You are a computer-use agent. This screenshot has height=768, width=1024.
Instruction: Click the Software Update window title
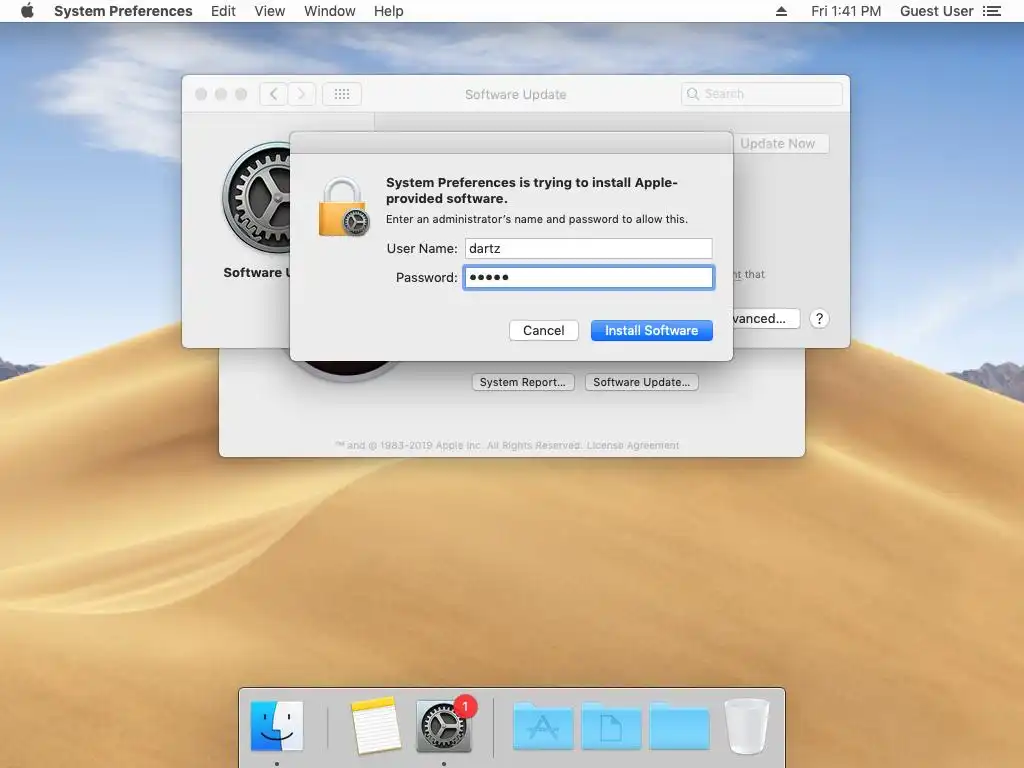(x=515, y=94)
